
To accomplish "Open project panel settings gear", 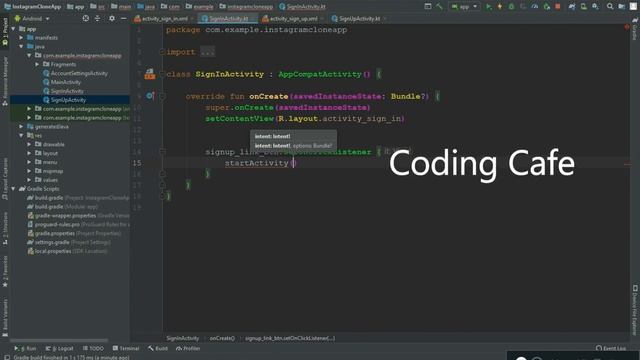I will (112, 18).
